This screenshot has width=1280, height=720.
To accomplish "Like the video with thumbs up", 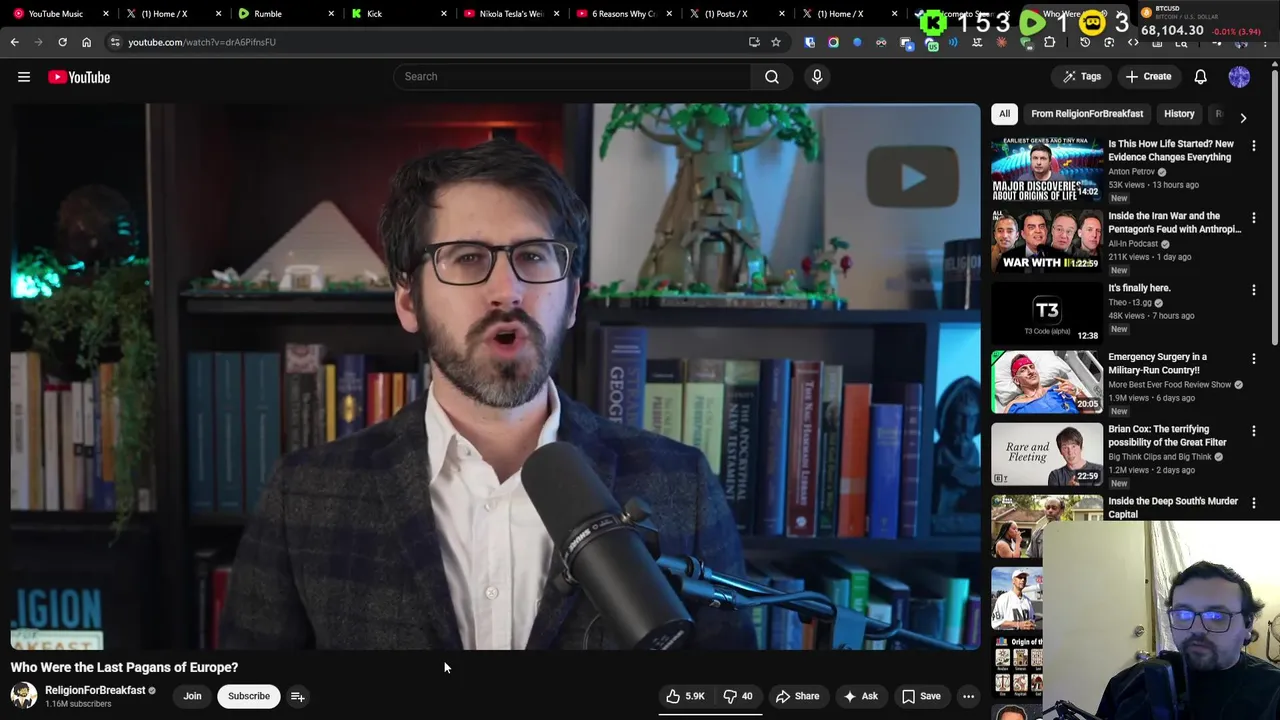I will pos(686,696).
